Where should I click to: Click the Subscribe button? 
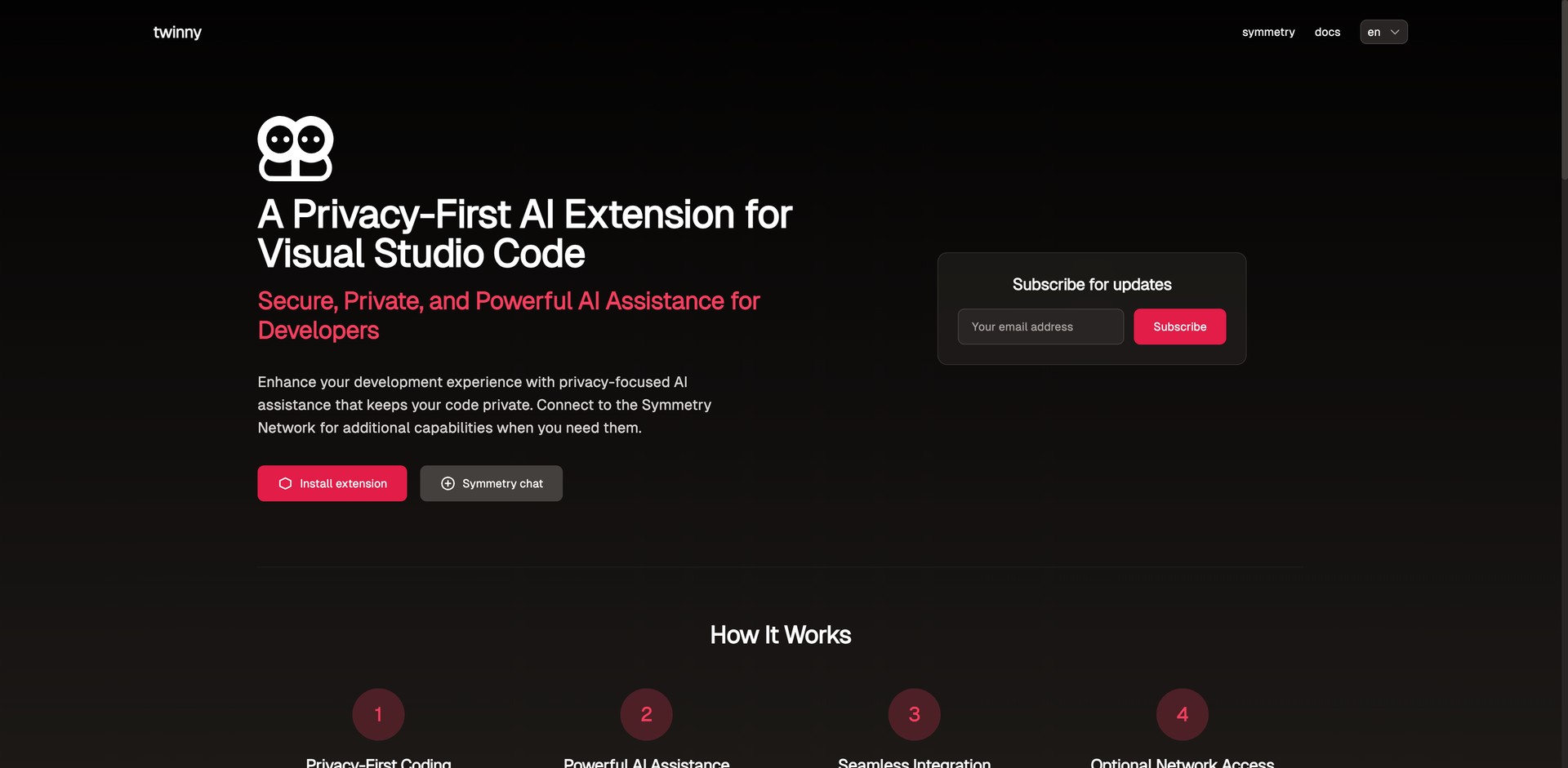click(1179, 326)
